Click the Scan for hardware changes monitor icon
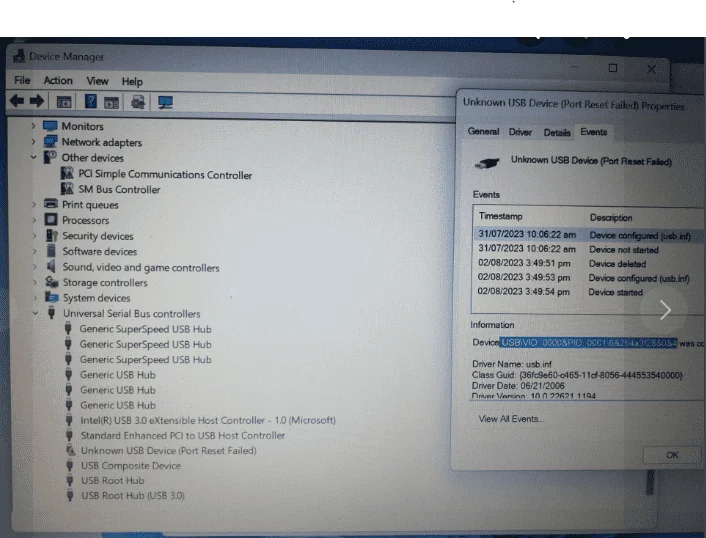 pos(165,103)
